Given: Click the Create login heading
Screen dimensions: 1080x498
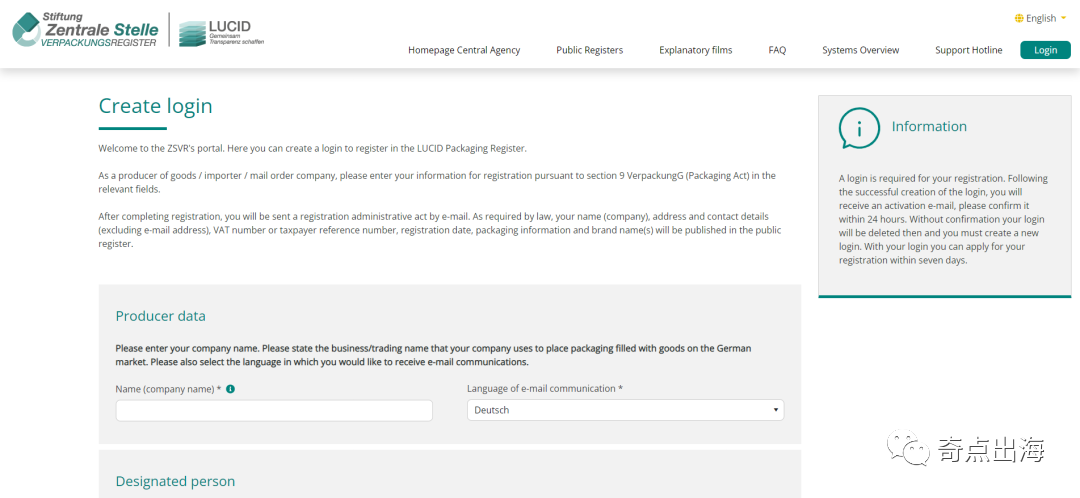Looking at the screenshot, I should (x=155, y=106).
